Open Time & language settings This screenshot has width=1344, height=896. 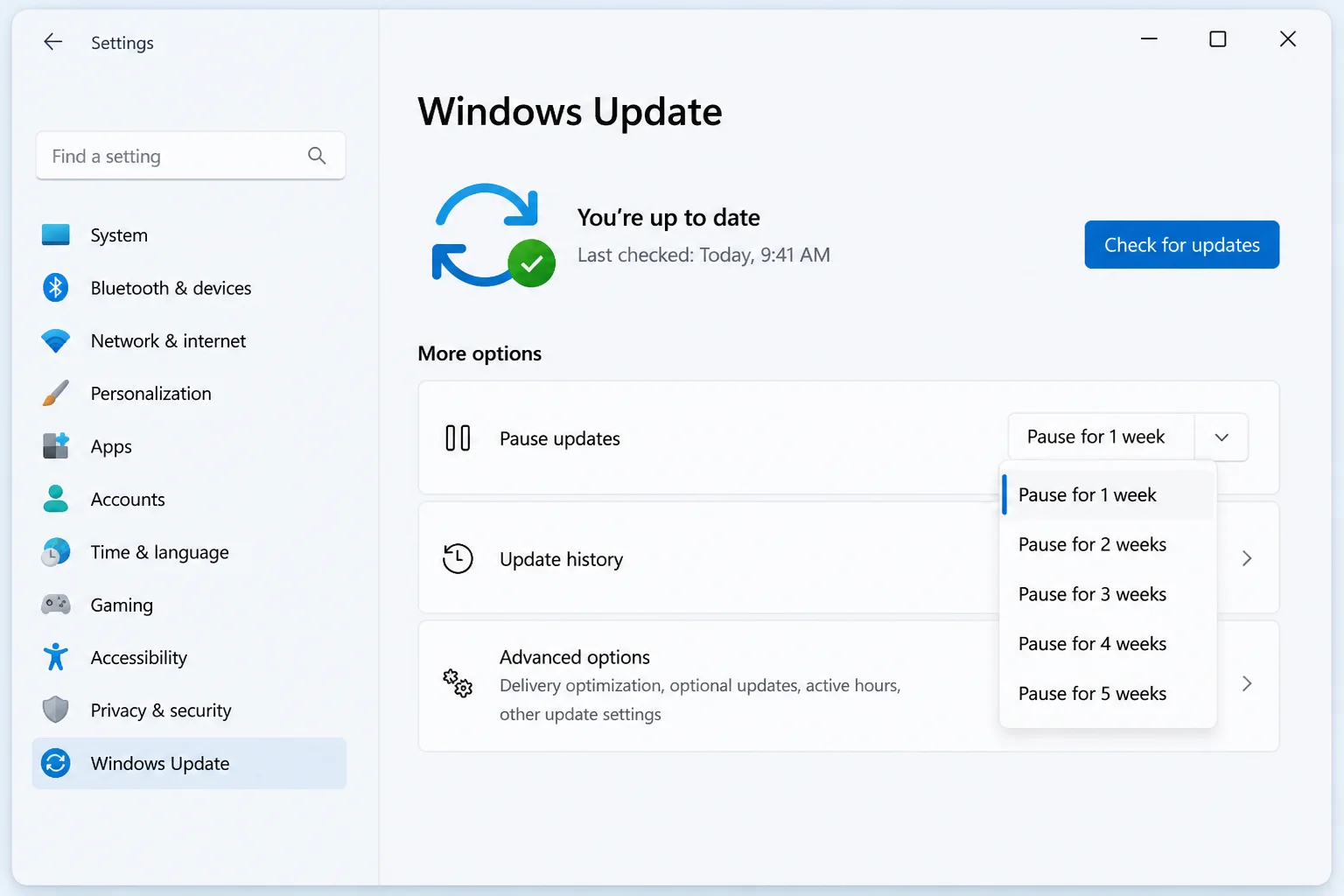(x=189, y=552)
